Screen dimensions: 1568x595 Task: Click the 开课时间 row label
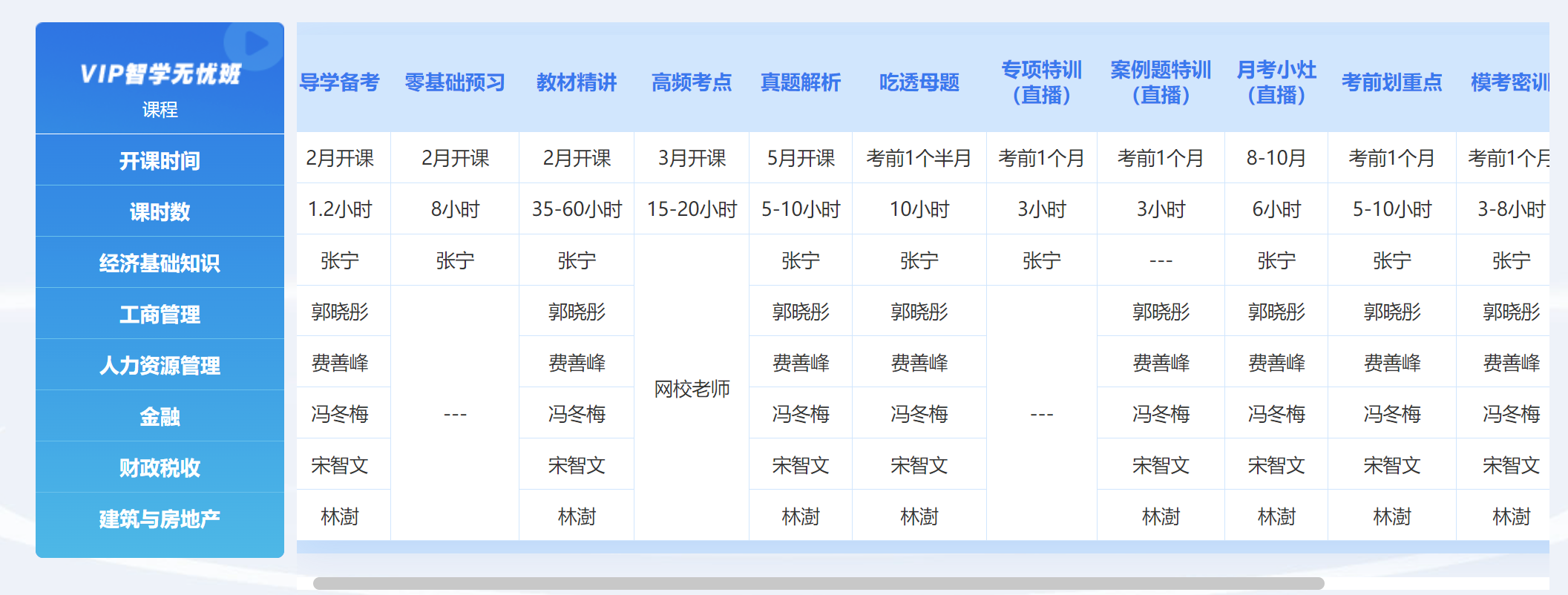[160, 160]
